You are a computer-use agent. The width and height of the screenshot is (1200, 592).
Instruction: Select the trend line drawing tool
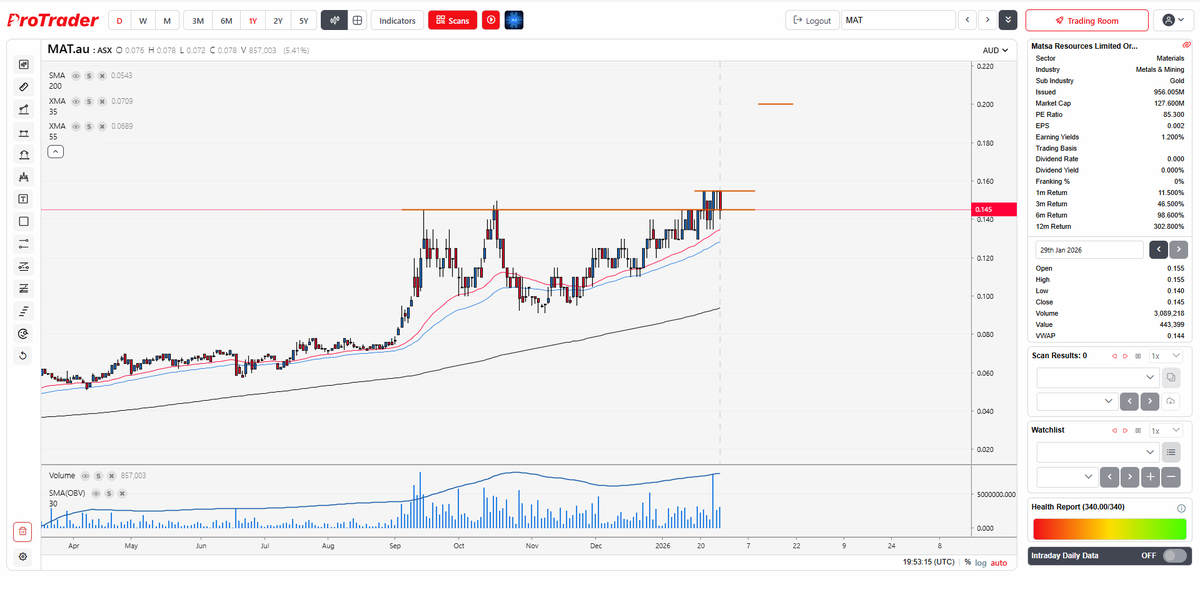23,110
